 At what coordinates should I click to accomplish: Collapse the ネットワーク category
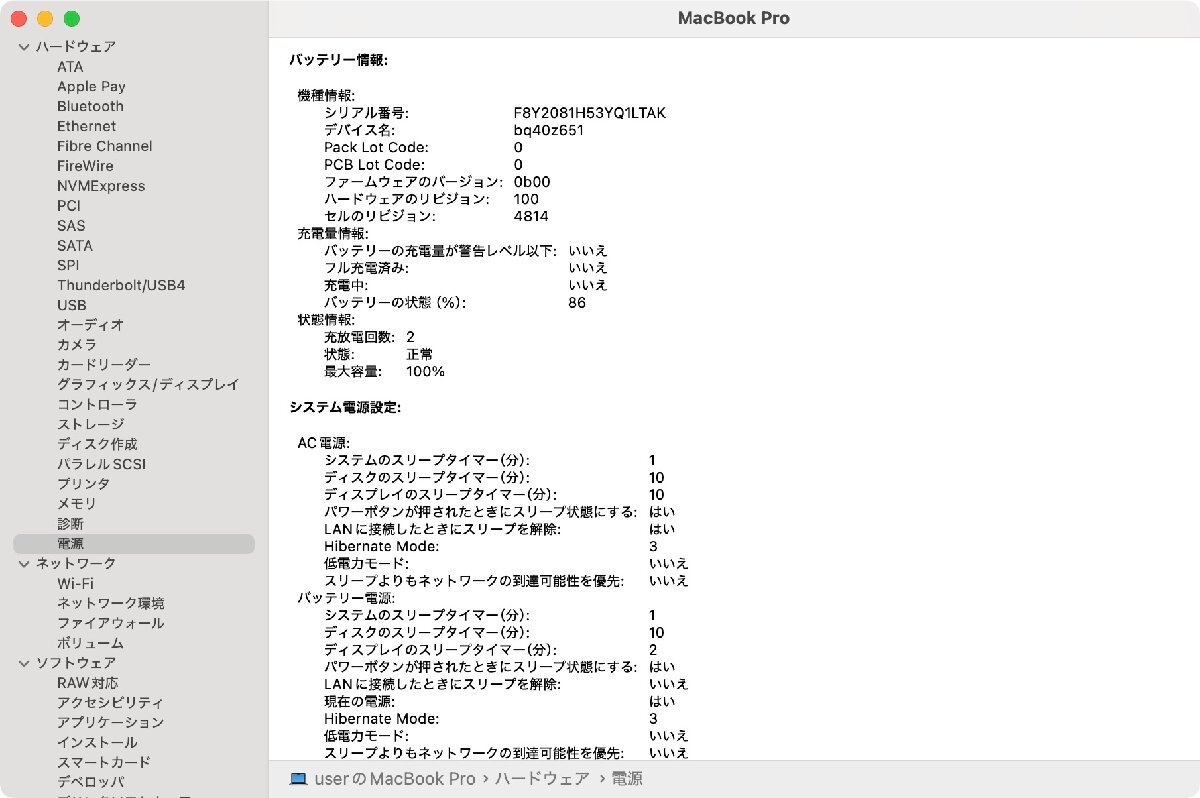22,563
